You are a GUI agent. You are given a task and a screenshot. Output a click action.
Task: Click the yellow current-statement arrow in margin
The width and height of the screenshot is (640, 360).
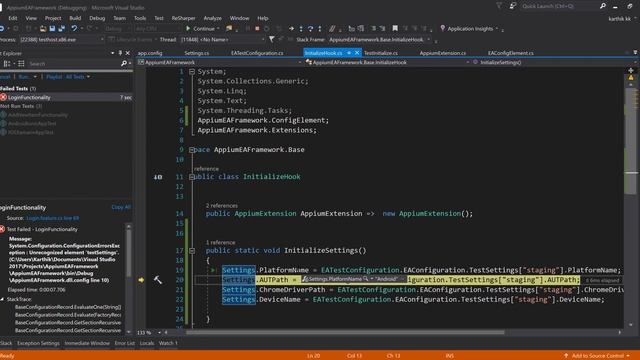coord(141,280)
